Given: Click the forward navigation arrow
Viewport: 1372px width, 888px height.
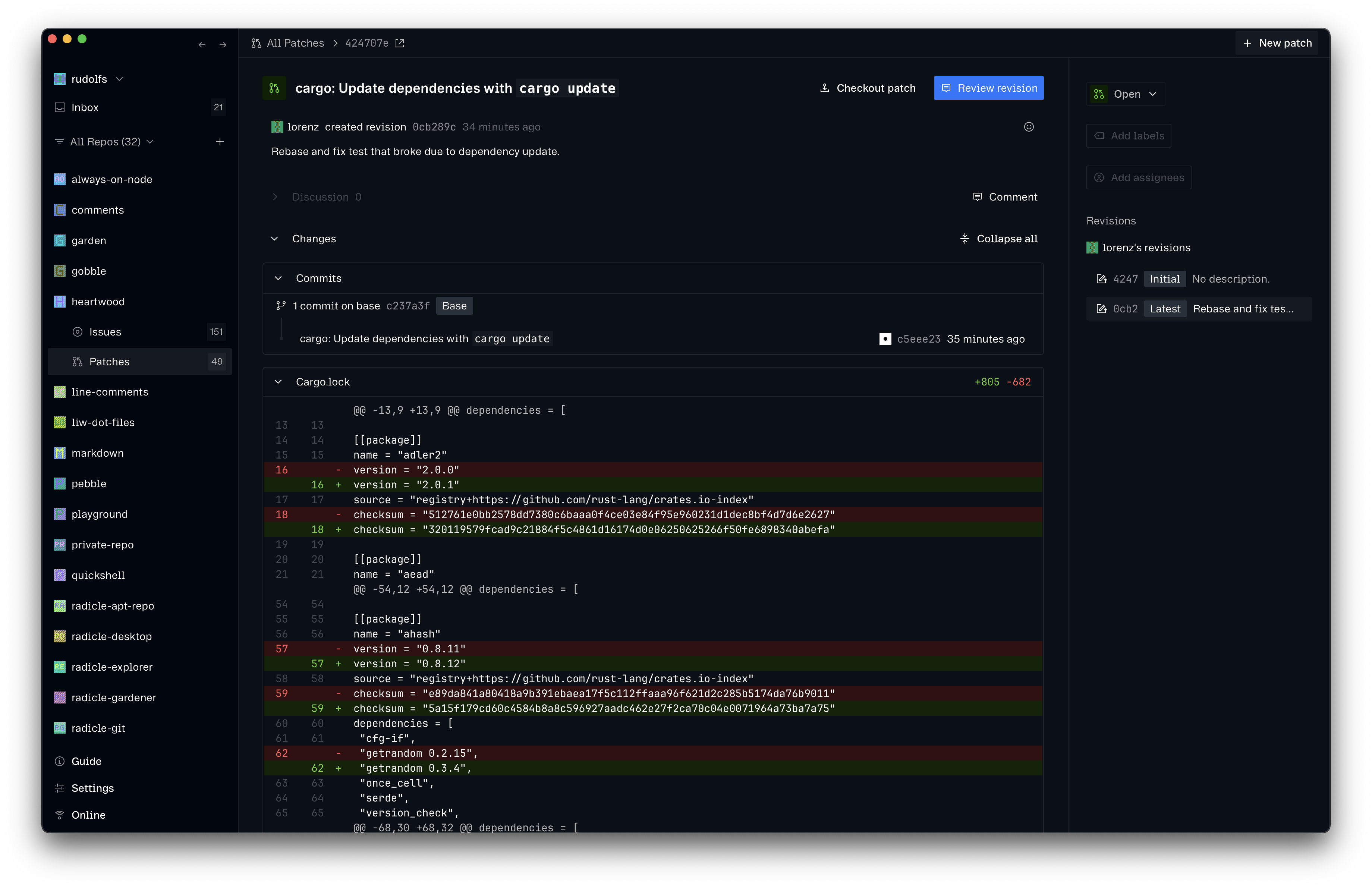Looking at the screenshot, I should 223,44.
